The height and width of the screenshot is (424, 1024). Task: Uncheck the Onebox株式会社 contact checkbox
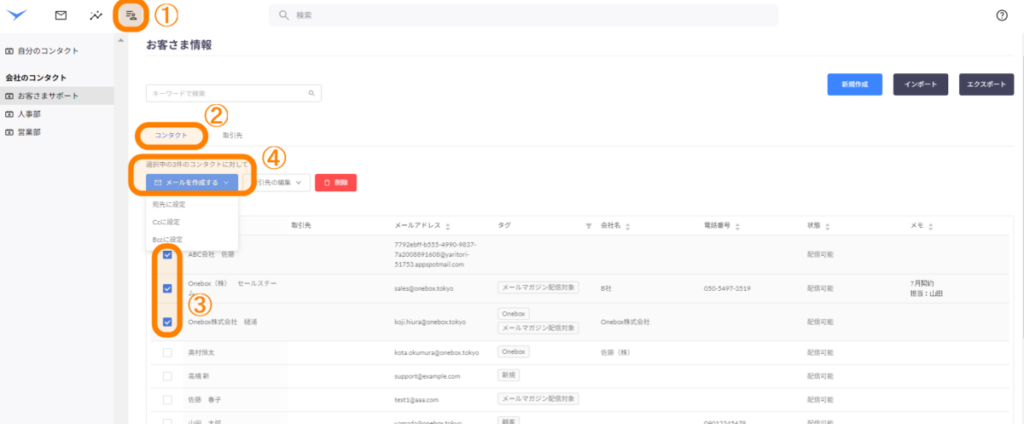(x=167, y=322)
